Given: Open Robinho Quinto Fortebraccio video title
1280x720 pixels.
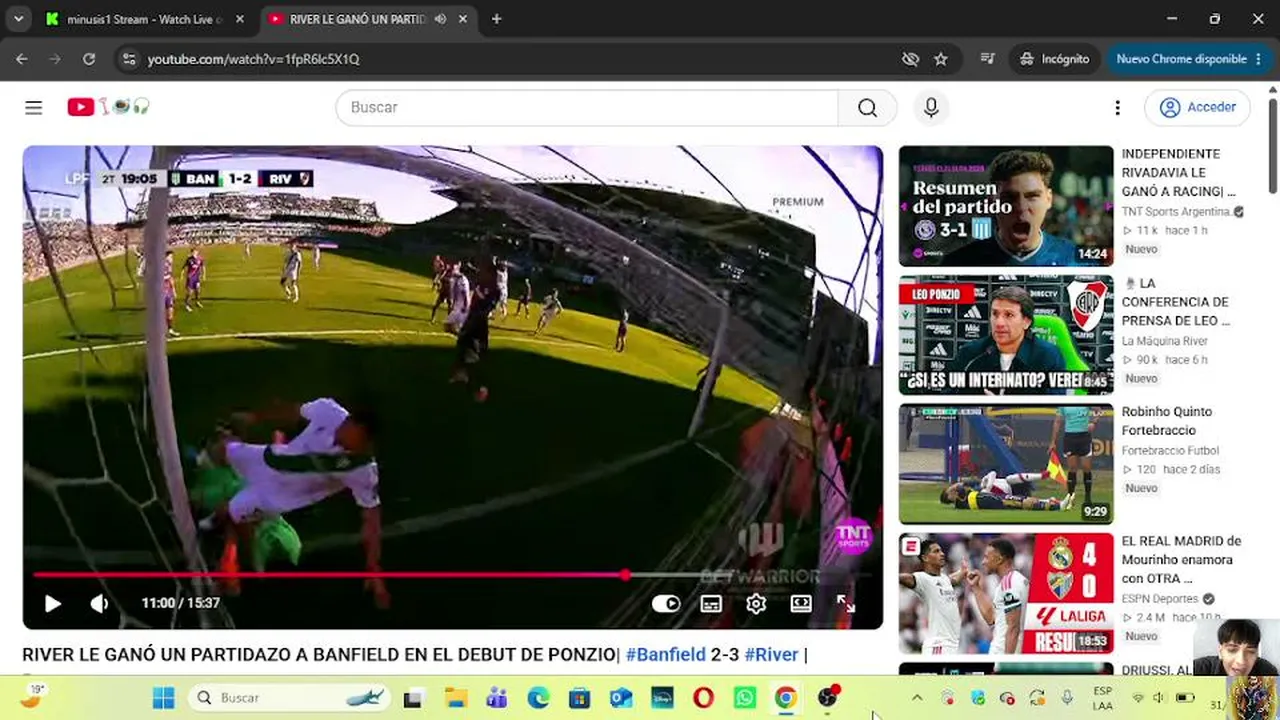Looking at the screenshot, I should click(x=1167, y=421).
